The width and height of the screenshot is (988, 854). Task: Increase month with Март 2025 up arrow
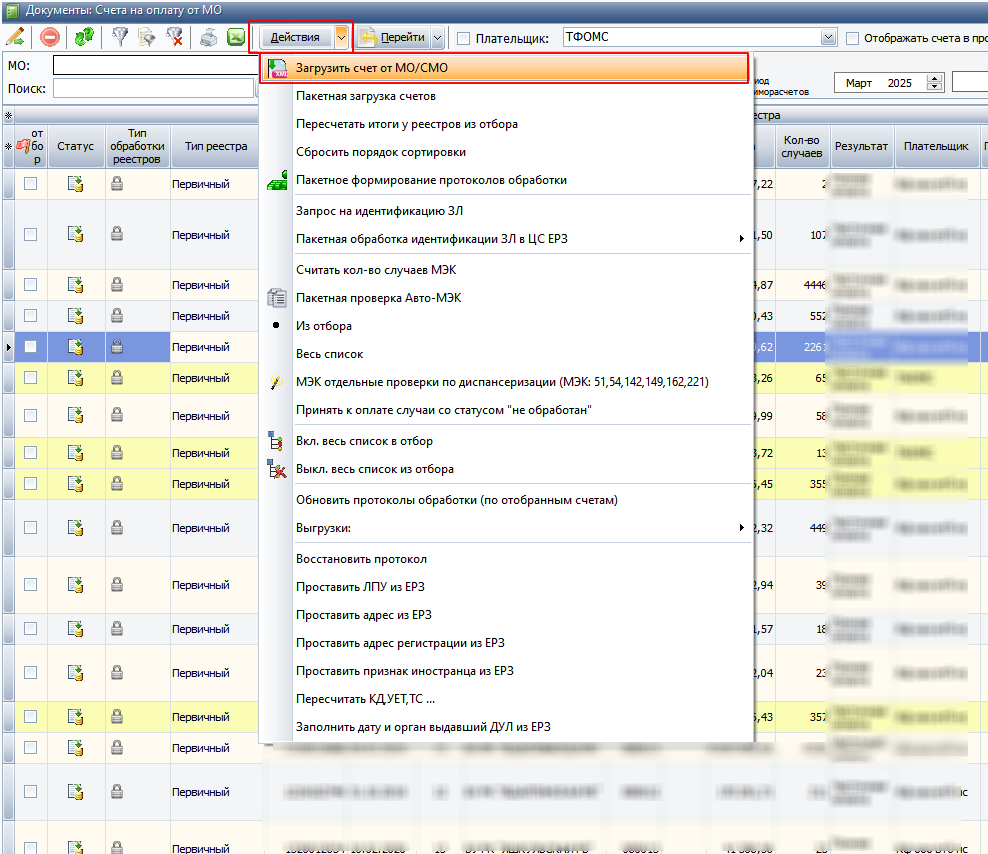pyautogui.click(x=935, y=79)
